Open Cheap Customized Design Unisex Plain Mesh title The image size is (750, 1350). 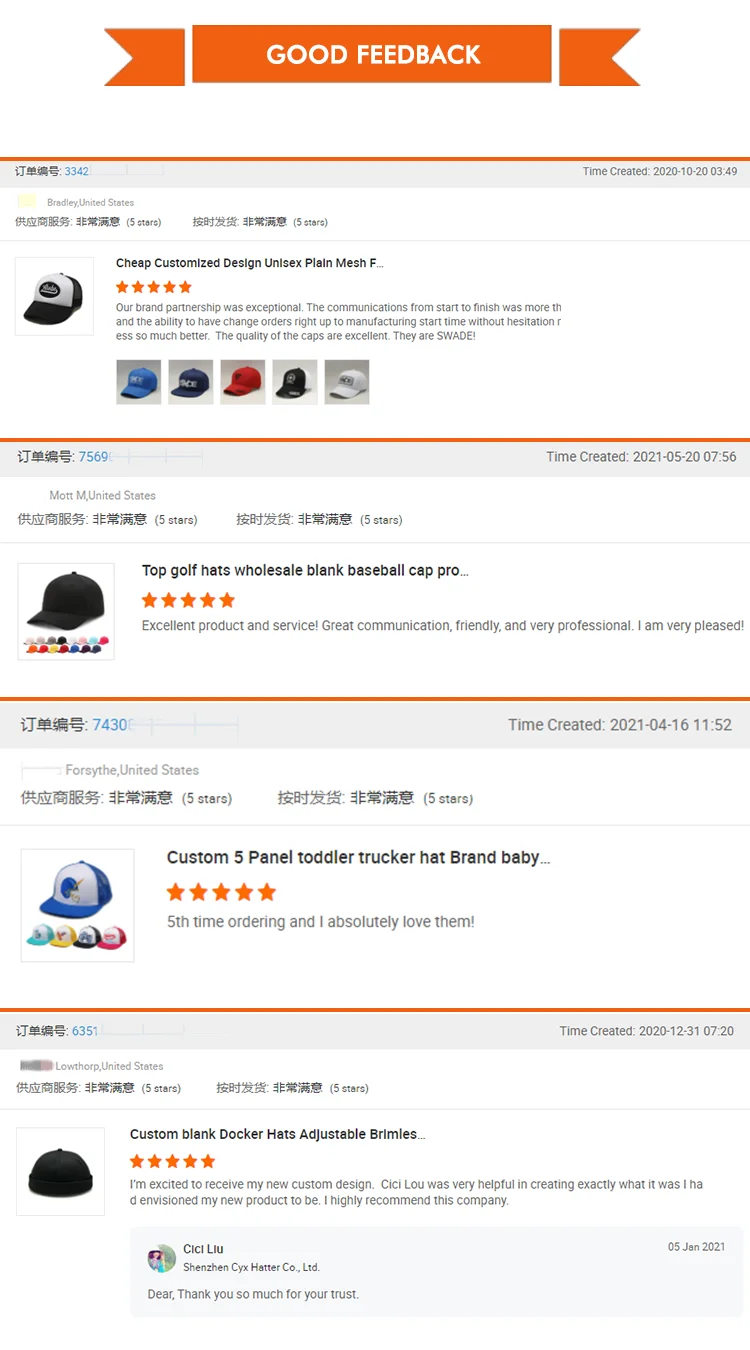coord(250,263)
